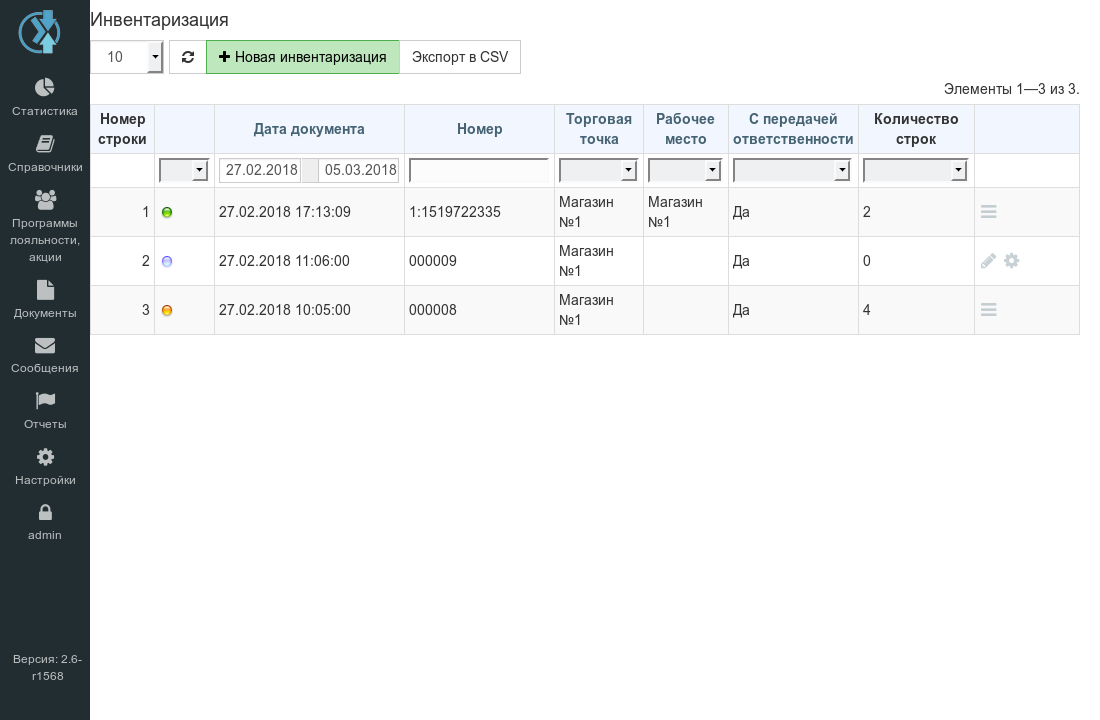
Task: Open the status filter dropdown
Action: point(184,170)
